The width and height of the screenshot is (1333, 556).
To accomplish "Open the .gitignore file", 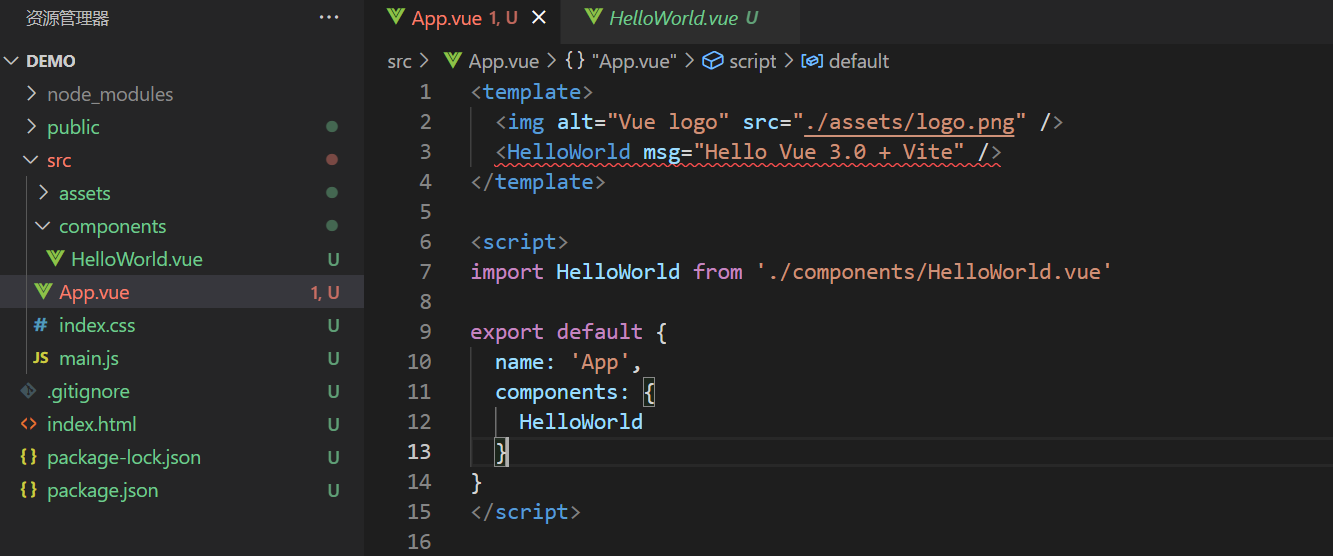I will [x=88, y=391].
